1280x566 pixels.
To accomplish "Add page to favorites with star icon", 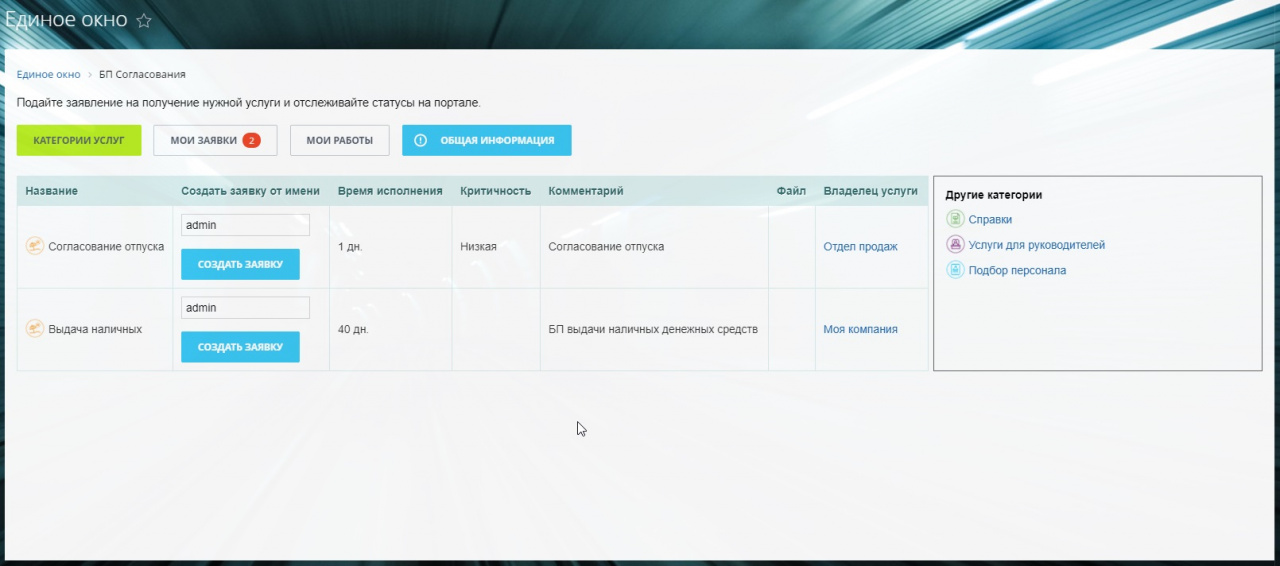I will pyautogui.click(x=144, y=20).
